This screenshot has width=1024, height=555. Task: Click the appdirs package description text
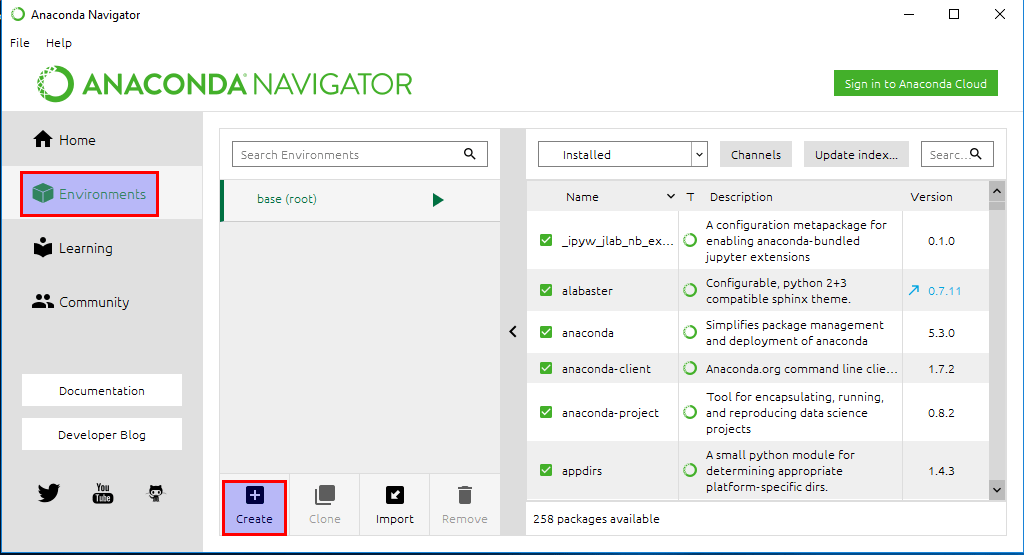(x=780, y=471)
